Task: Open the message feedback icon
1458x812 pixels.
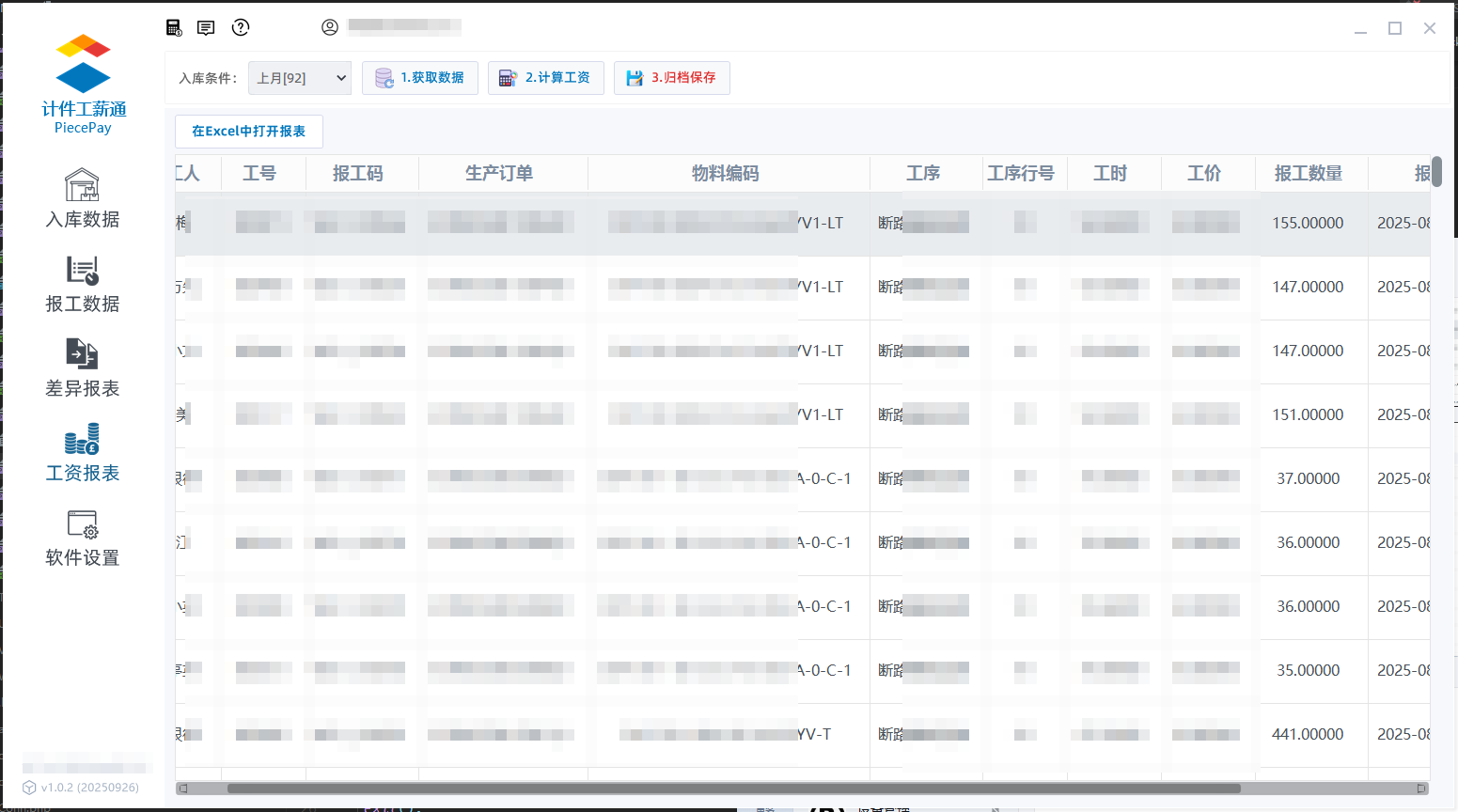Action: click(206, 27)
